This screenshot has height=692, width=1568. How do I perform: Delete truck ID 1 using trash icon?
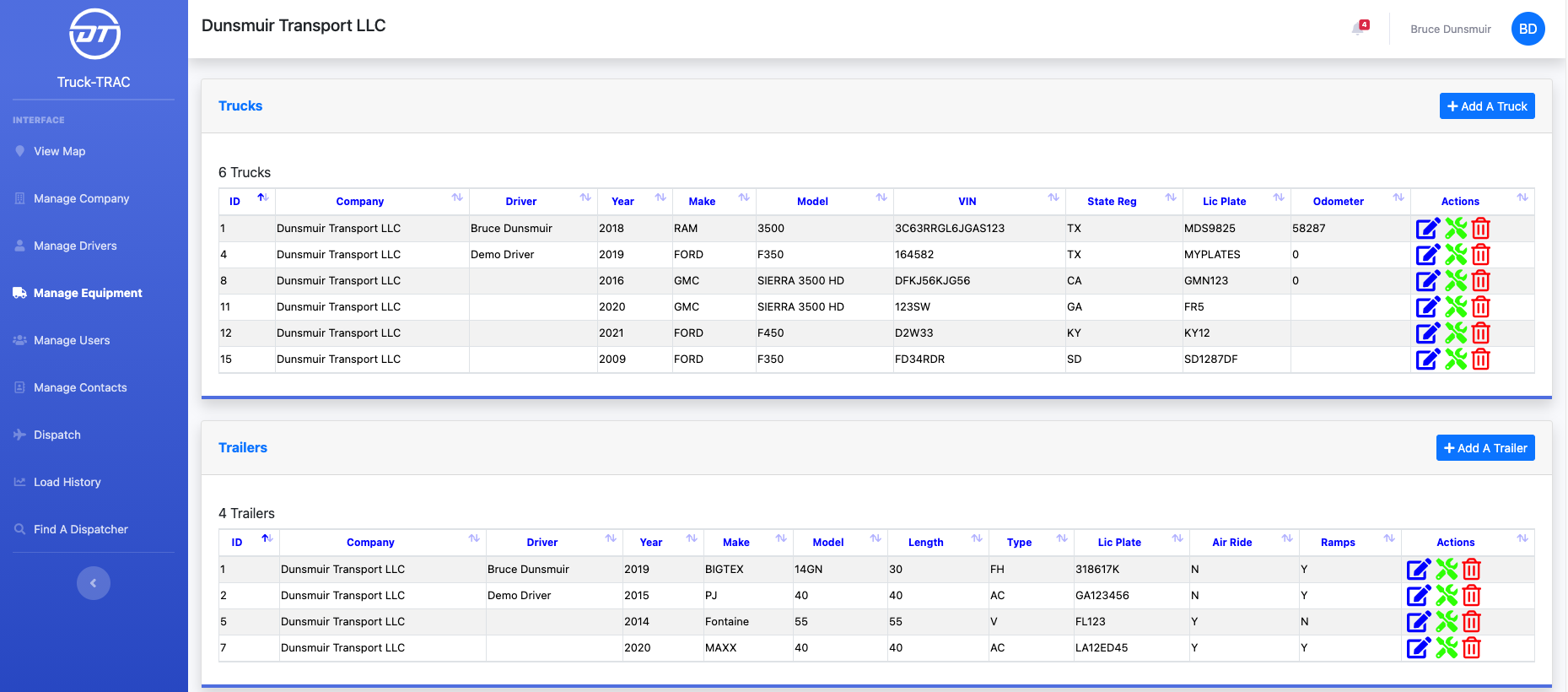coord(1481,228)
